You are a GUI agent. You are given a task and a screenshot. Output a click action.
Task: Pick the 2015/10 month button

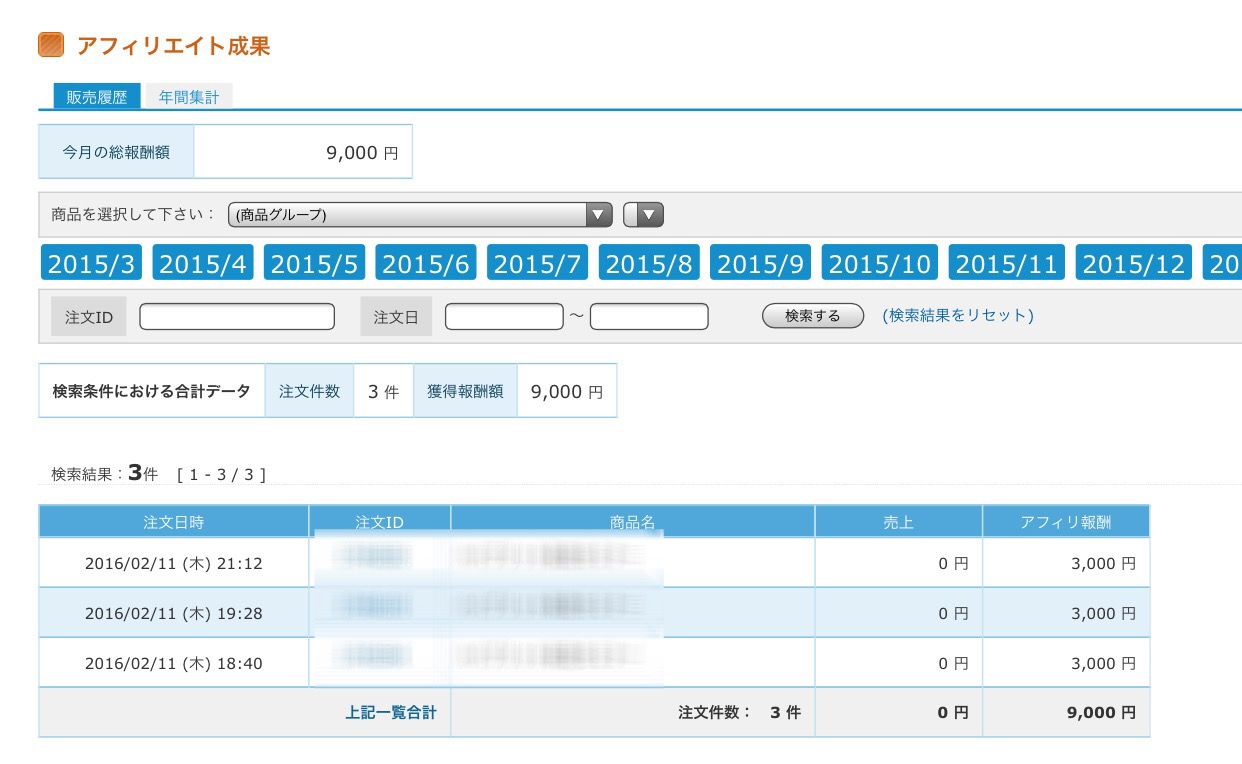[880, 264]
